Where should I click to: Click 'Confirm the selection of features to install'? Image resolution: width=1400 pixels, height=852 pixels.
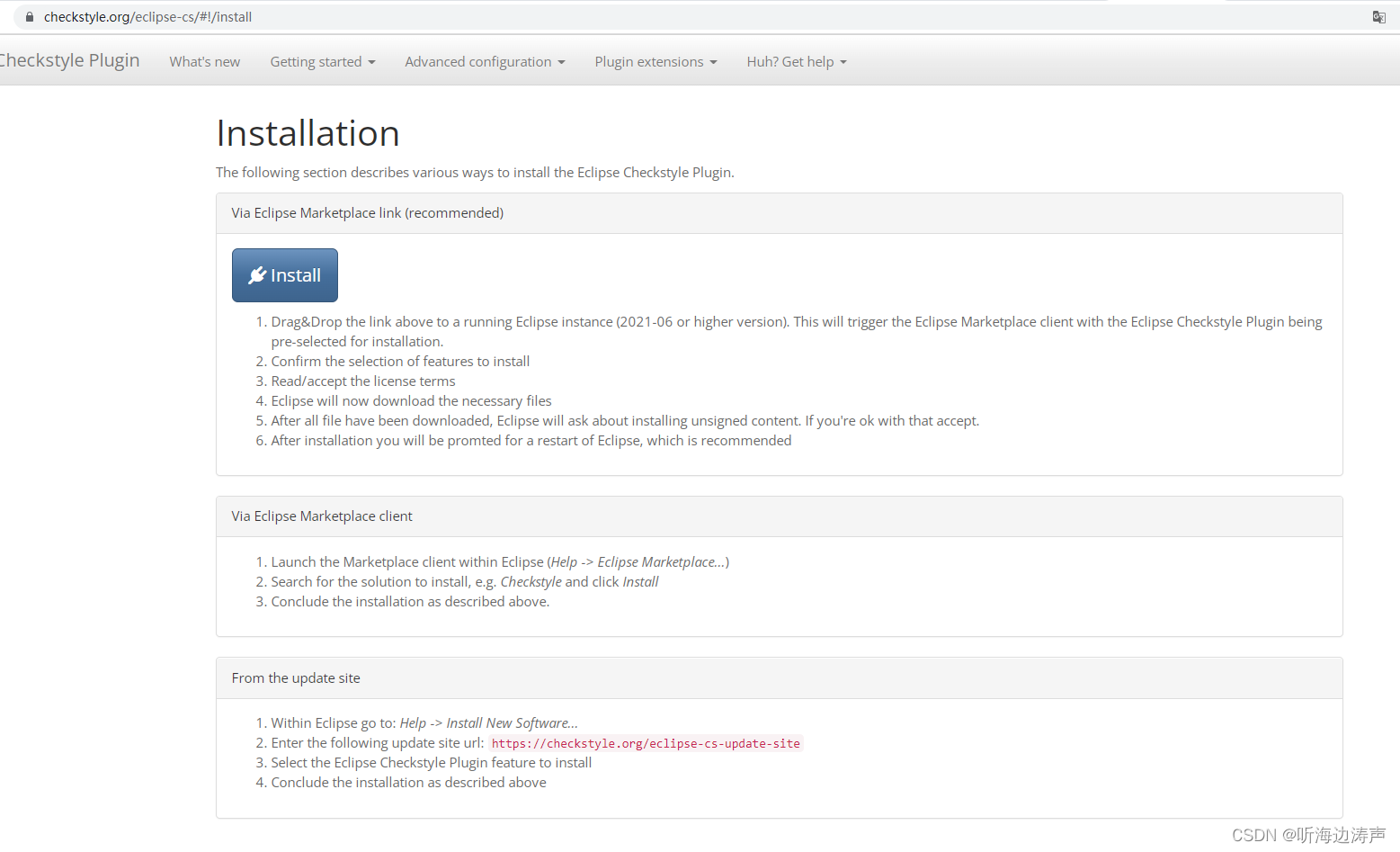400,362
